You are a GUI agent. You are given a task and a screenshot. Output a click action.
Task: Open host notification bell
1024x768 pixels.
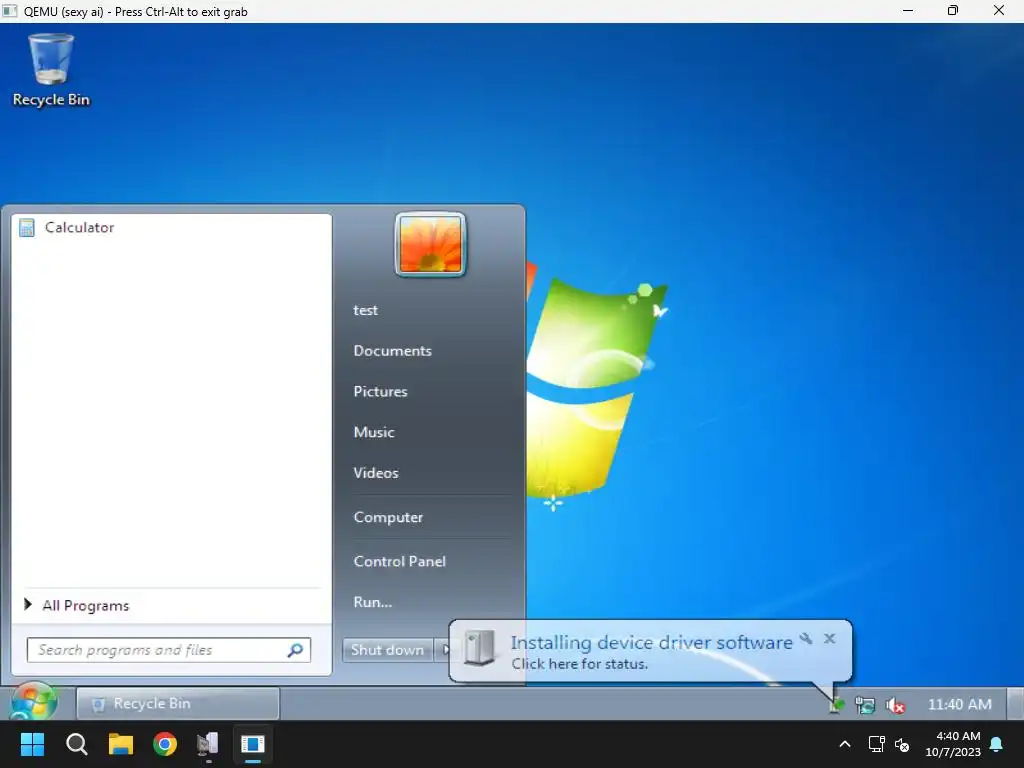coord(997,744)
